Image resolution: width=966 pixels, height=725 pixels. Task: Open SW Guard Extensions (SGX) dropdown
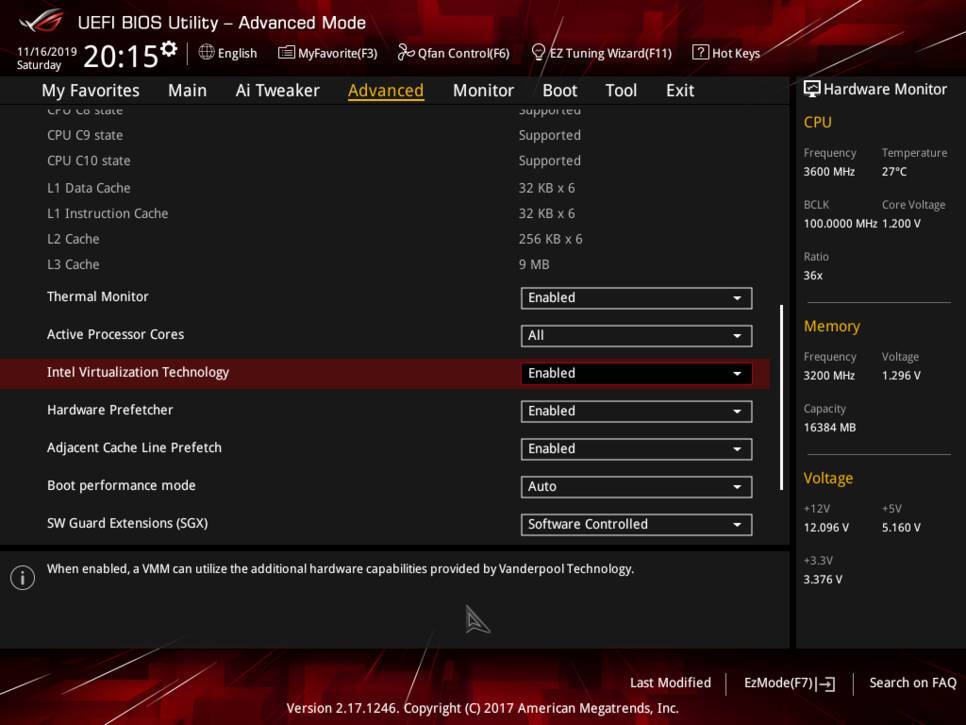(636, 524)
